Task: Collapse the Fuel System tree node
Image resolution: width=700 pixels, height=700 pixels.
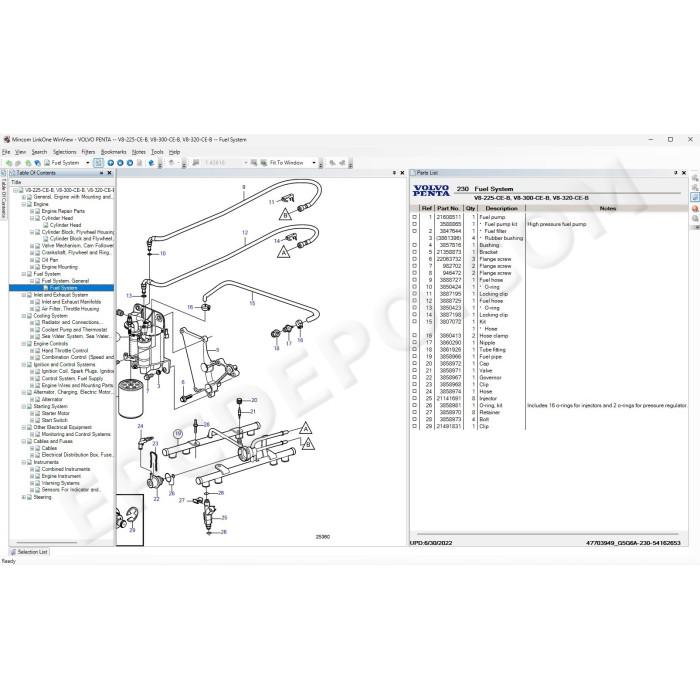Action: point(24,274)
